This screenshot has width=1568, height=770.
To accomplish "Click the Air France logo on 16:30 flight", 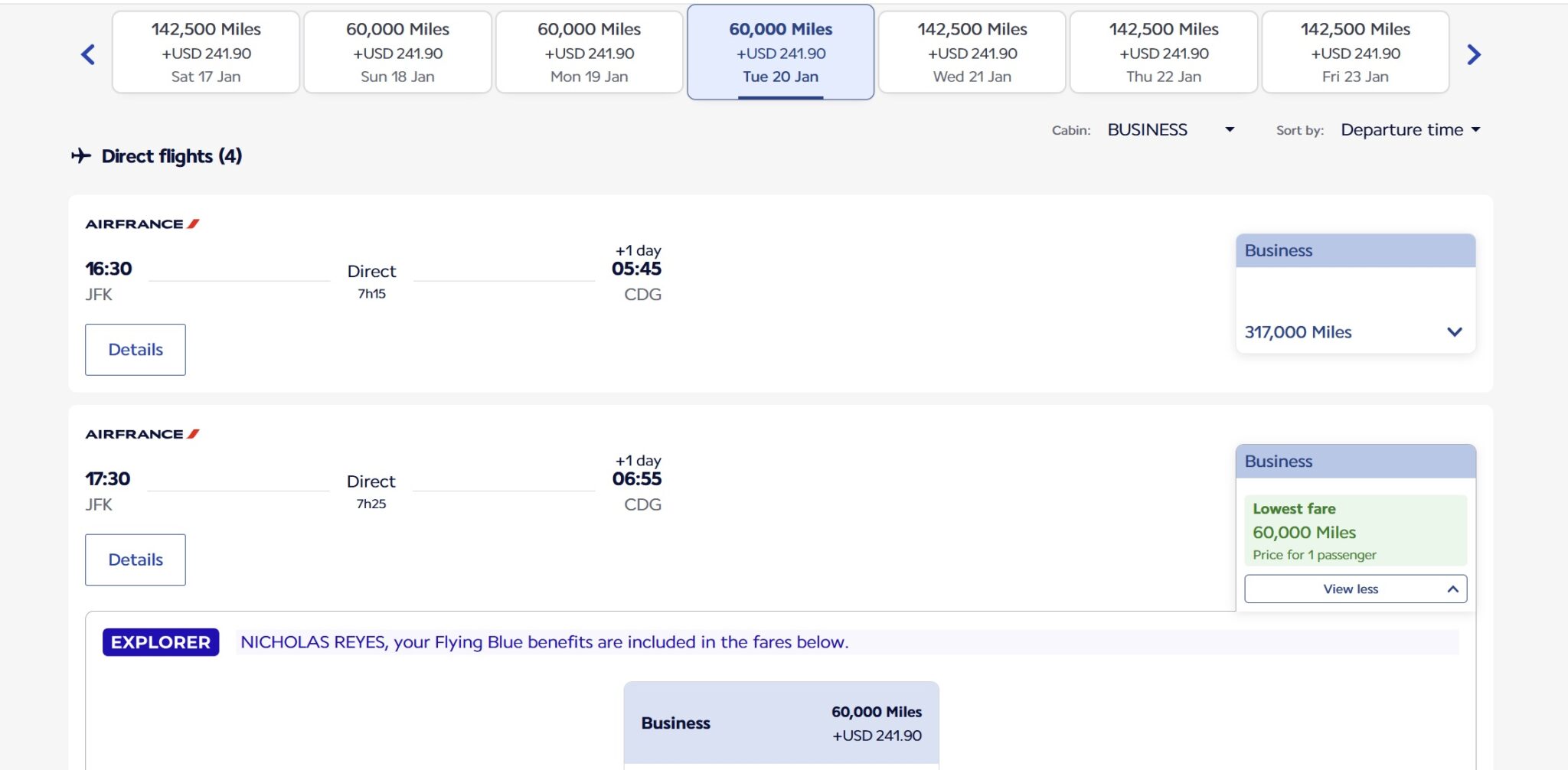I will tap(142, 224).
